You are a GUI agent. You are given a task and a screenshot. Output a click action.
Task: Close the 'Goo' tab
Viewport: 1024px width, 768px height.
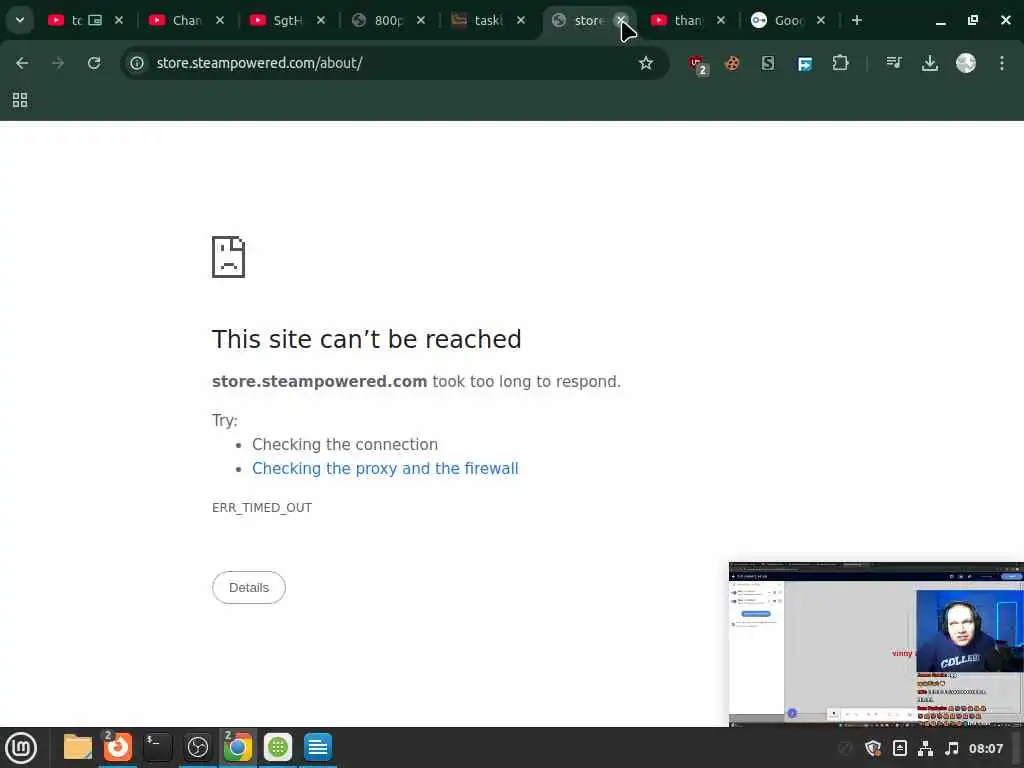coord(821,20)
